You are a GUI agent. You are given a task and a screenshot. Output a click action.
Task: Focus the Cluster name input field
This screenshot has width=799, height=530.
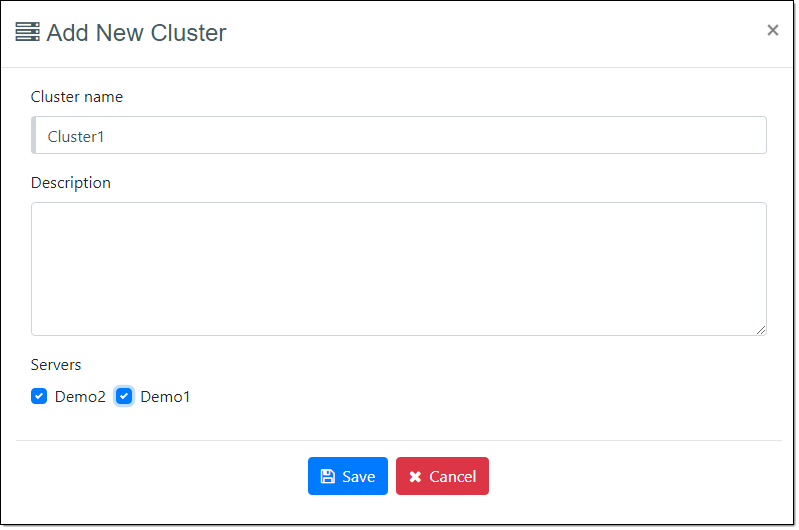tap(400, 135)
